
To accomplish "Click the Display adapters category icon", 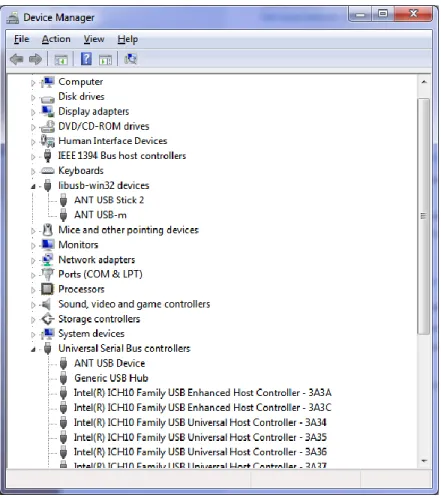I will coord(48,112).
